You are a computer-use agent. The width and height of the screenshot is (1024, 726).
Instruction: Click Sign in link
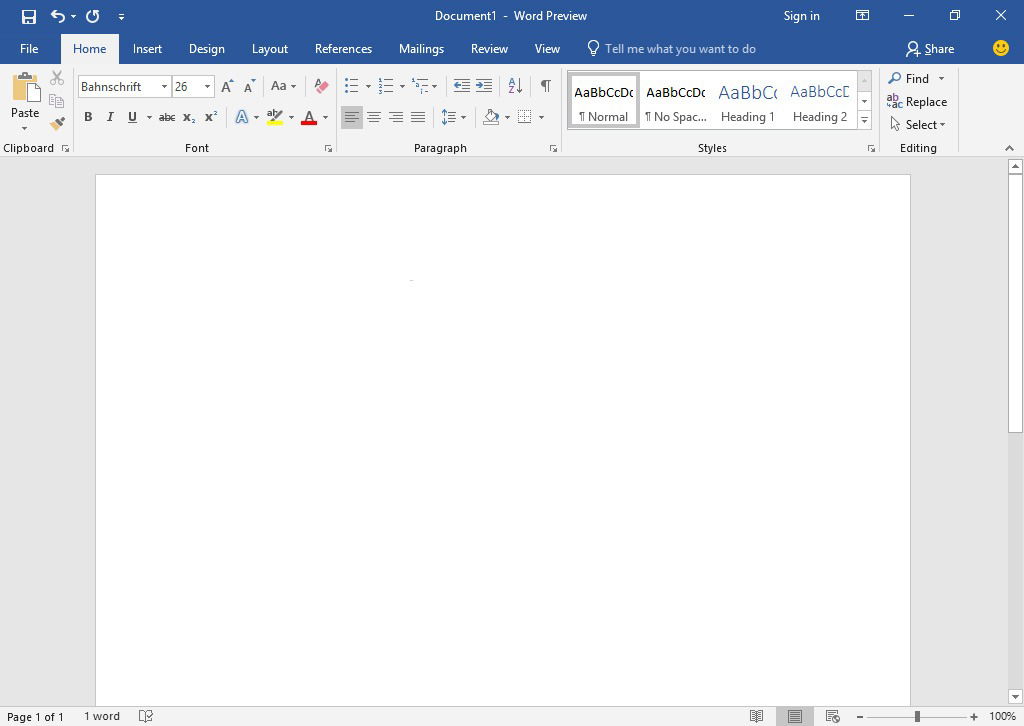801,16
